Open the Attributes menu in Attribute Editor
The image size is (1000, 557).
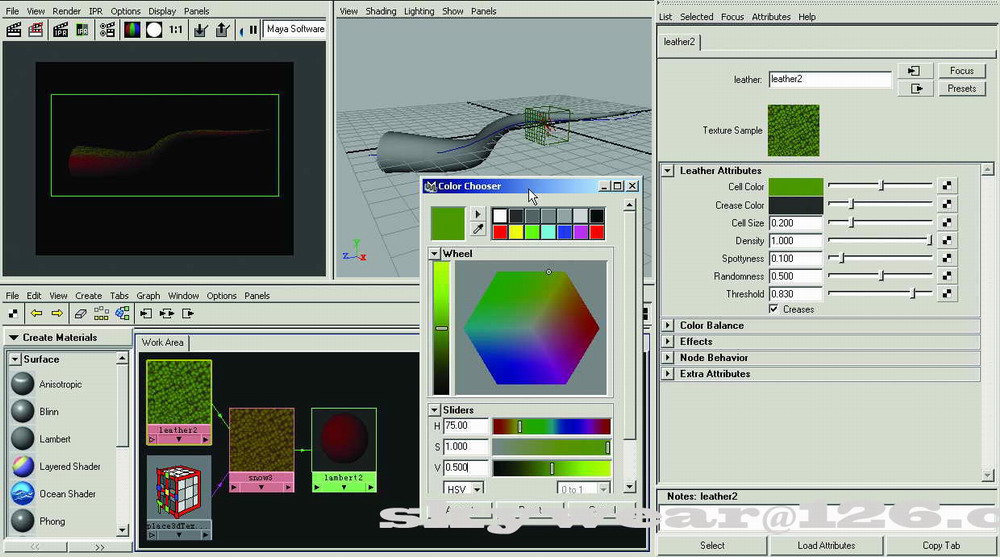click(x=770, y=17)
